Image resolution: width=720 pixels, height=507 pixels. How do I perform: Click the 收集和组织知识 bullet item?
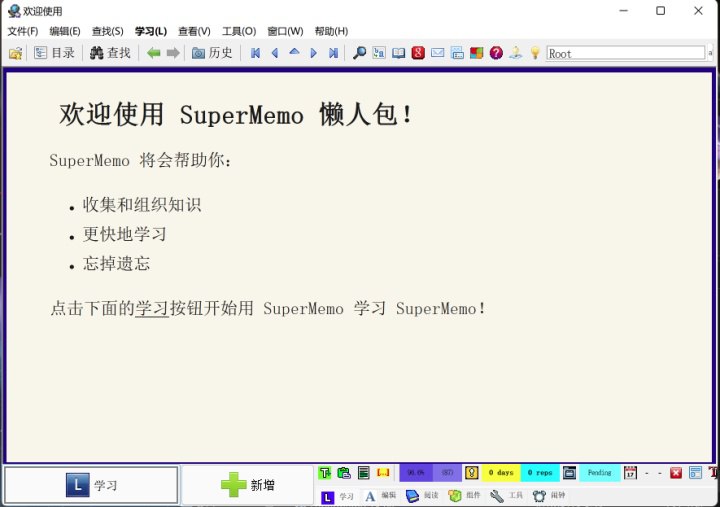click(x=142, y=205)
